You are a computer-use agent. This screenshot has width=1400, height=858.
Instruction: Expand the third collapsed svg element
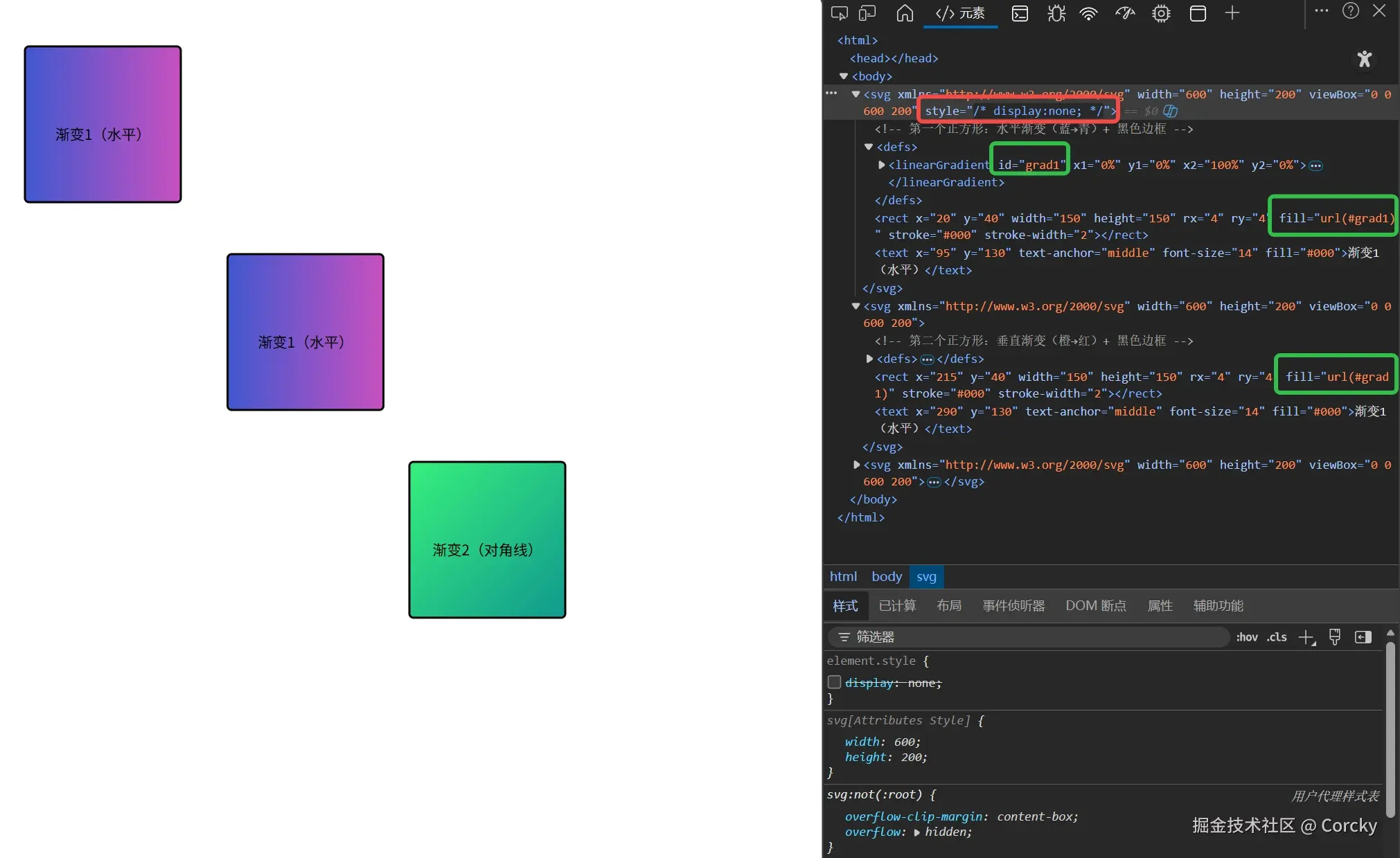(856, 465)
